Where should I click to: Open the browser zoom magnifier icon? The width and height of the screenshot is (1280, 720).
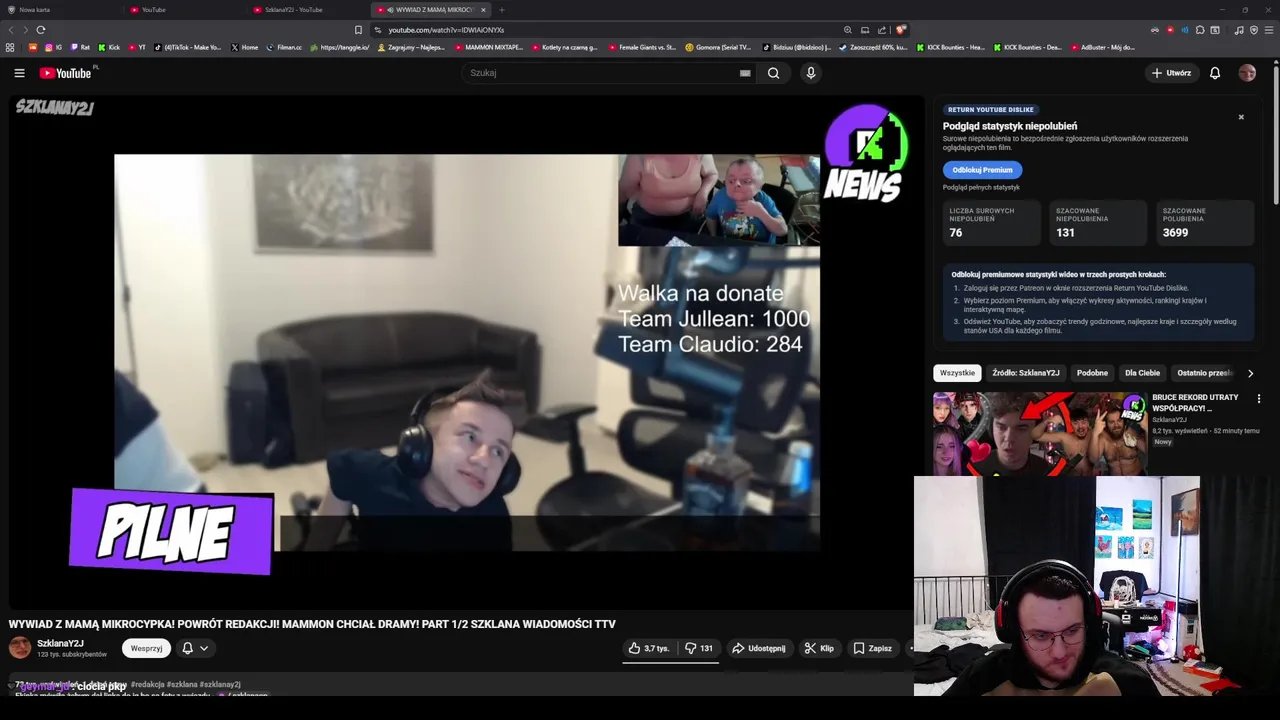(848, 30)
